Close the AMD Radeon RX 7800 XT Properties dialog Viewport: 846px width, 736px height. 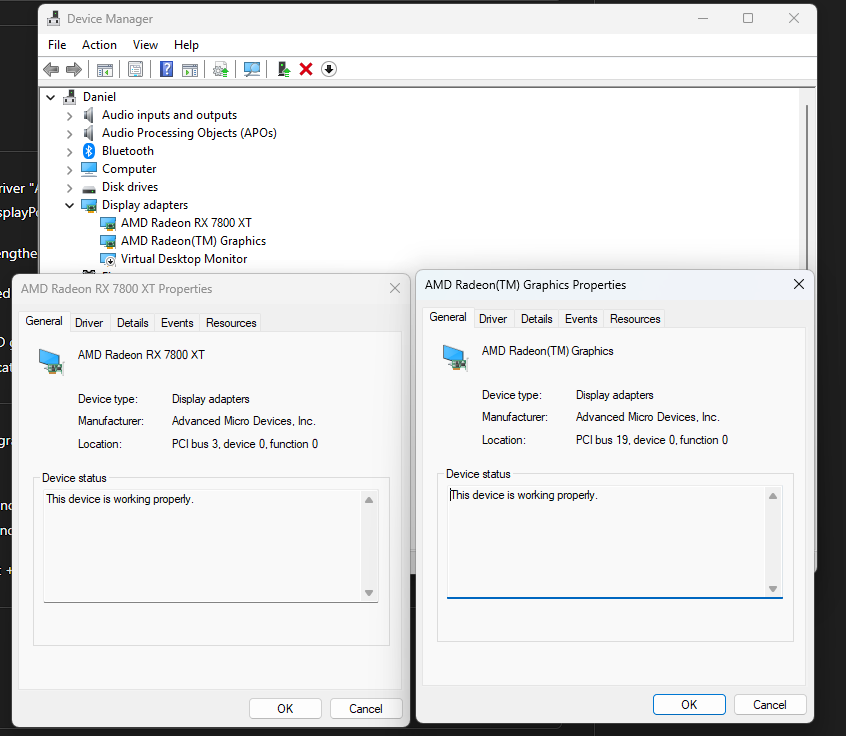point(395,289)
